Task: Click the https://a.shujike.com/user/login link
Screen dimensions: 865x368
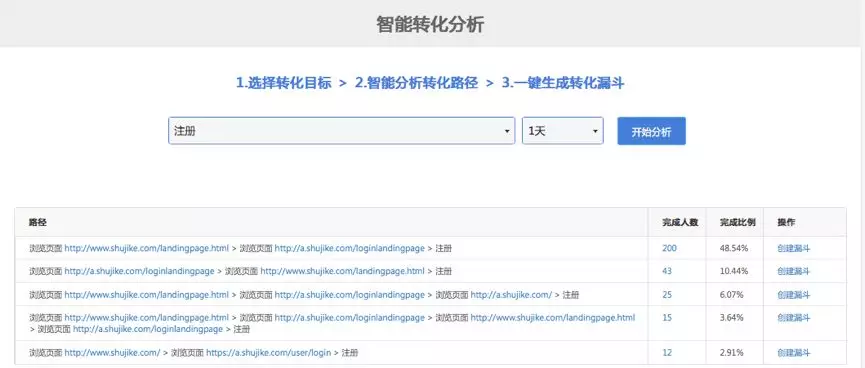Action: click(269, 353)
